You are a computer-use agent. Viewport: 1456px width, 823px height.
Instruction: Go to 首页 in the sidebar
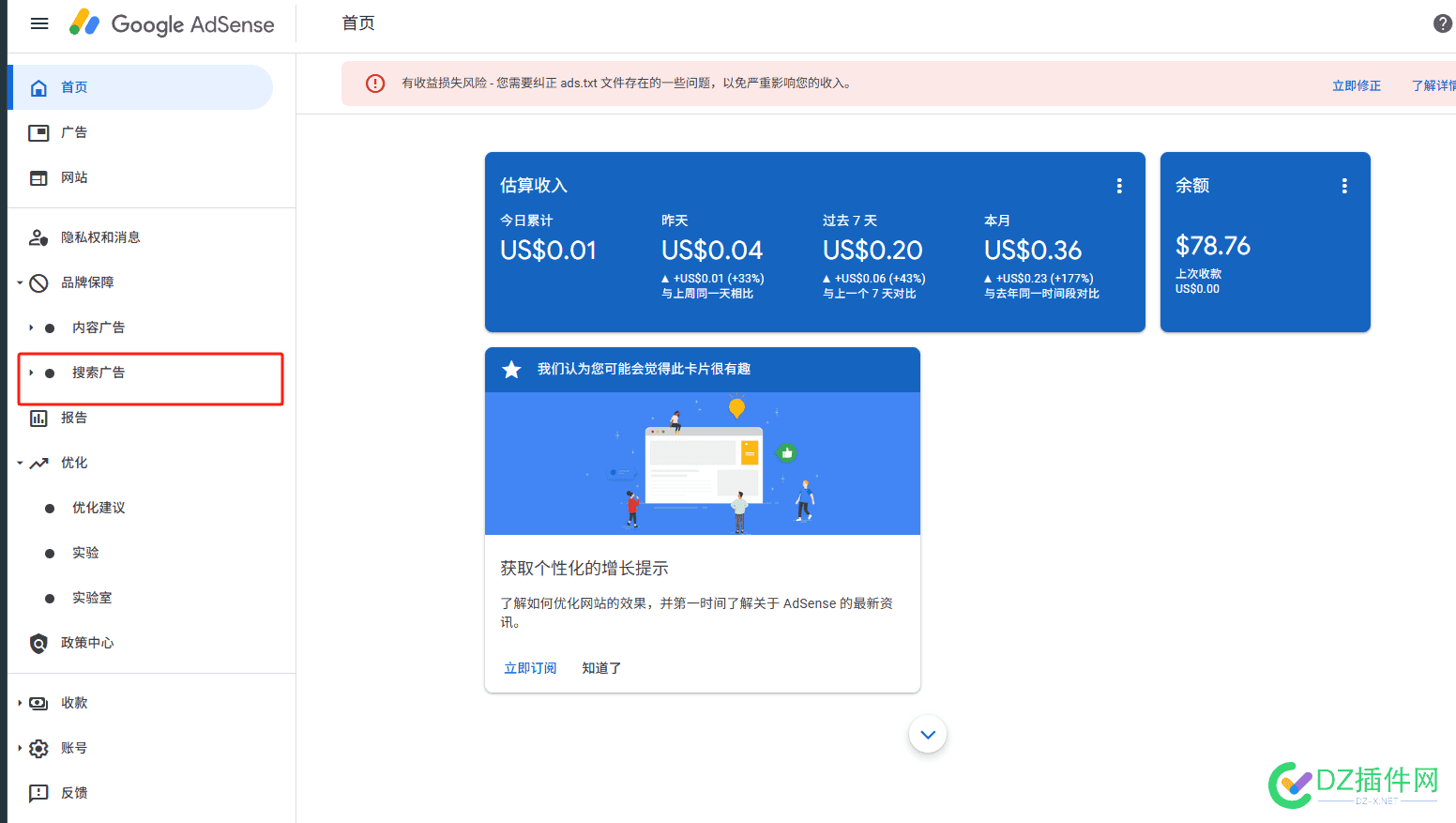pos(141,87)
